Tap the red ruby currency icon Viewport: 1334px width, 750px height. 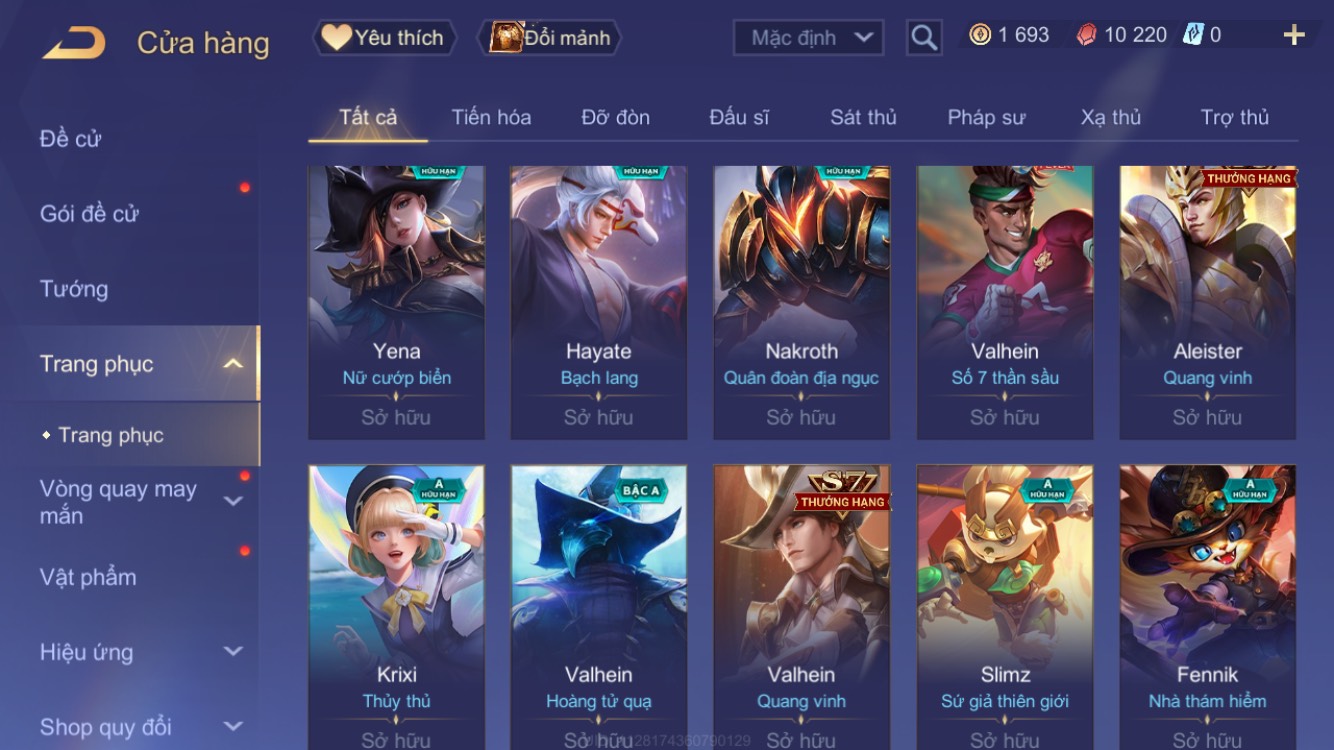[x=1086, y=35]
